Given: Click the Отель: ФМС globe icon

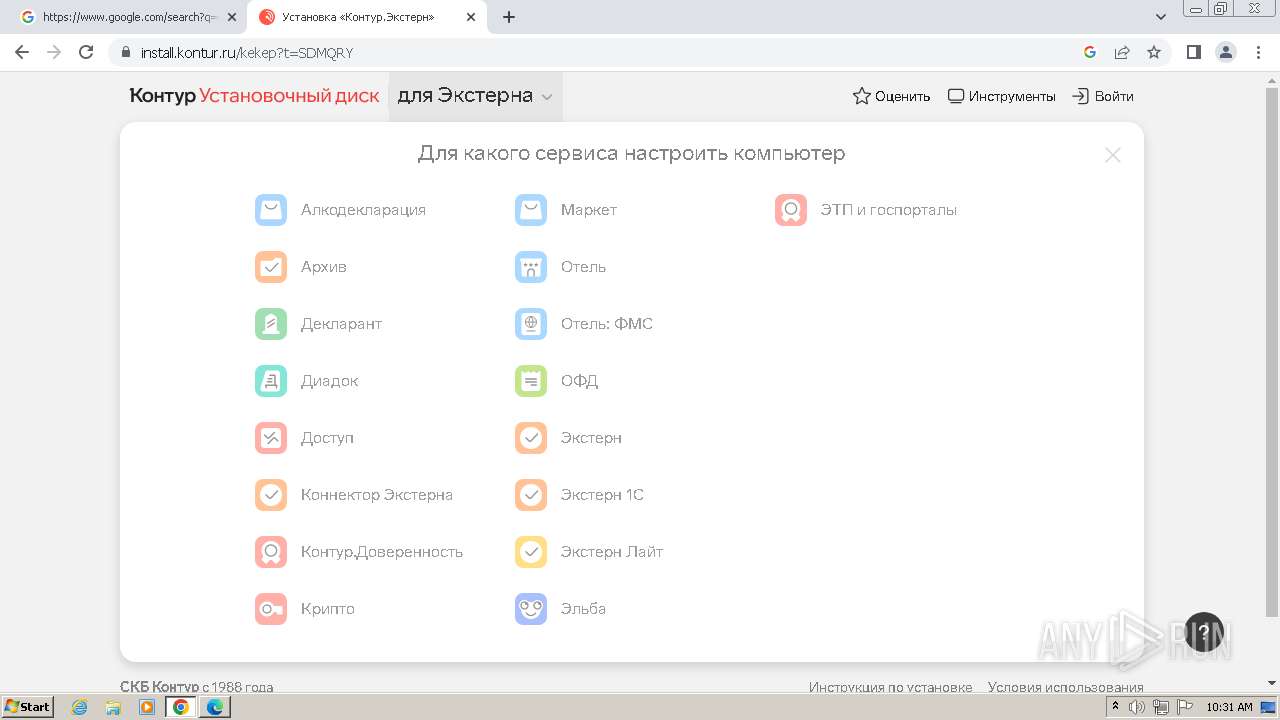Looking at the screenshot, I should pyautogui.click(x=531, y=324).
